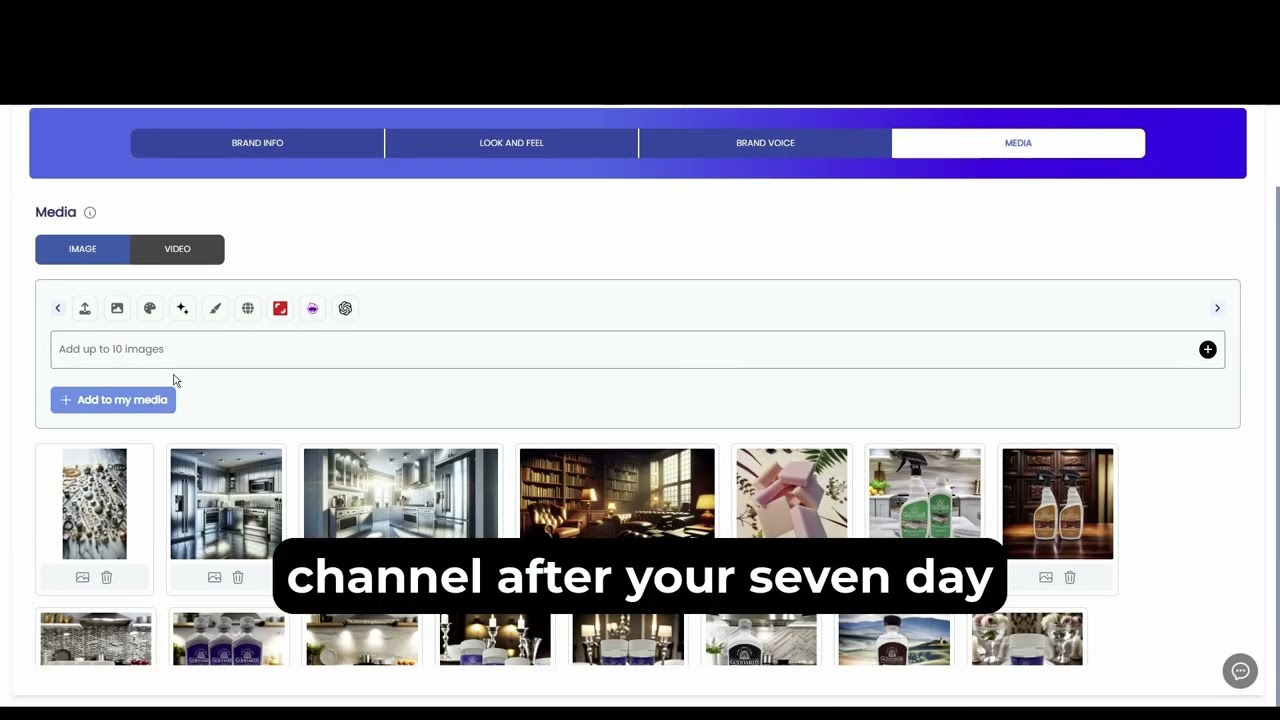
Task: Click the AI sparkles generate icon
Action: point(182,308)
